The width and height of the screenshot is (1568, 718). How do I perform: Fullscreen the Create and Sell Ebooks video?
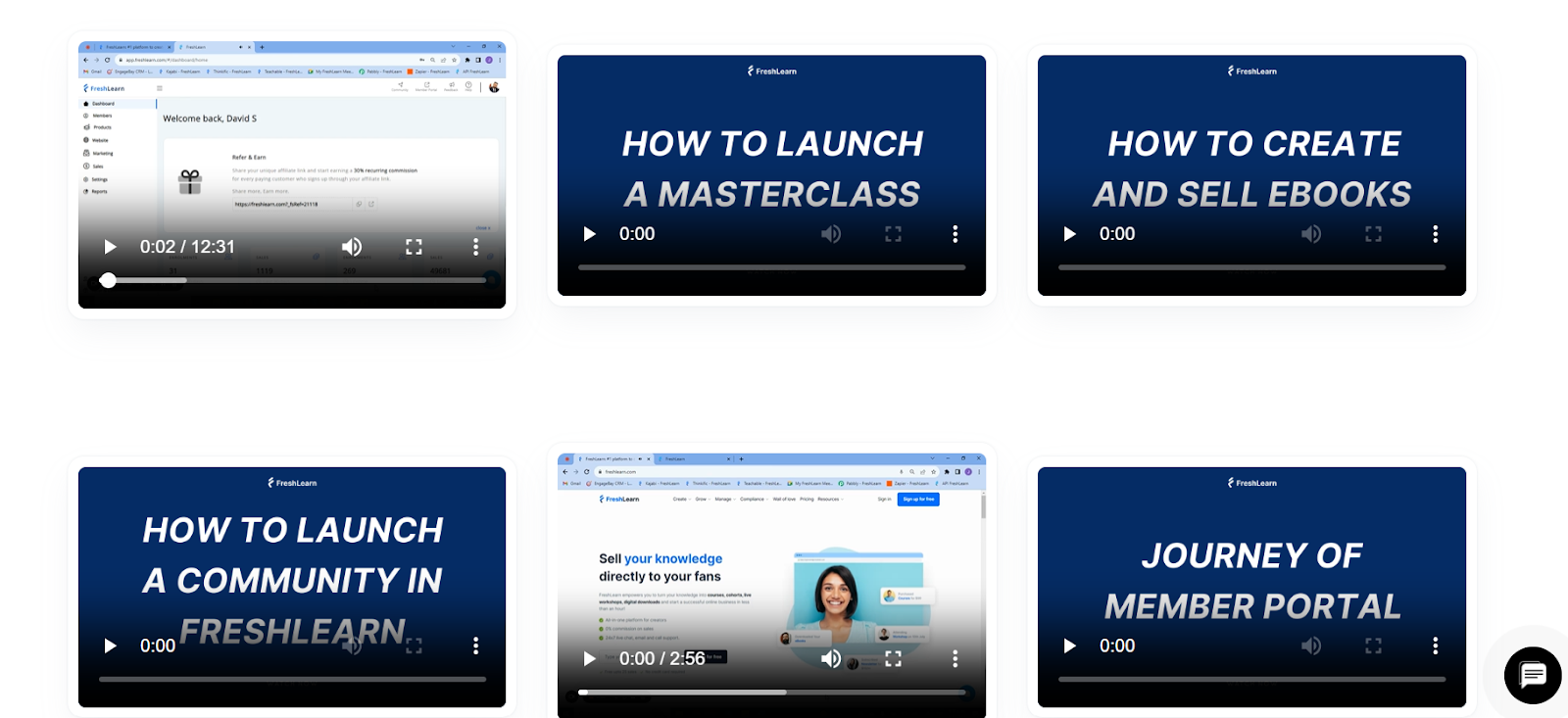[1373, 234]
